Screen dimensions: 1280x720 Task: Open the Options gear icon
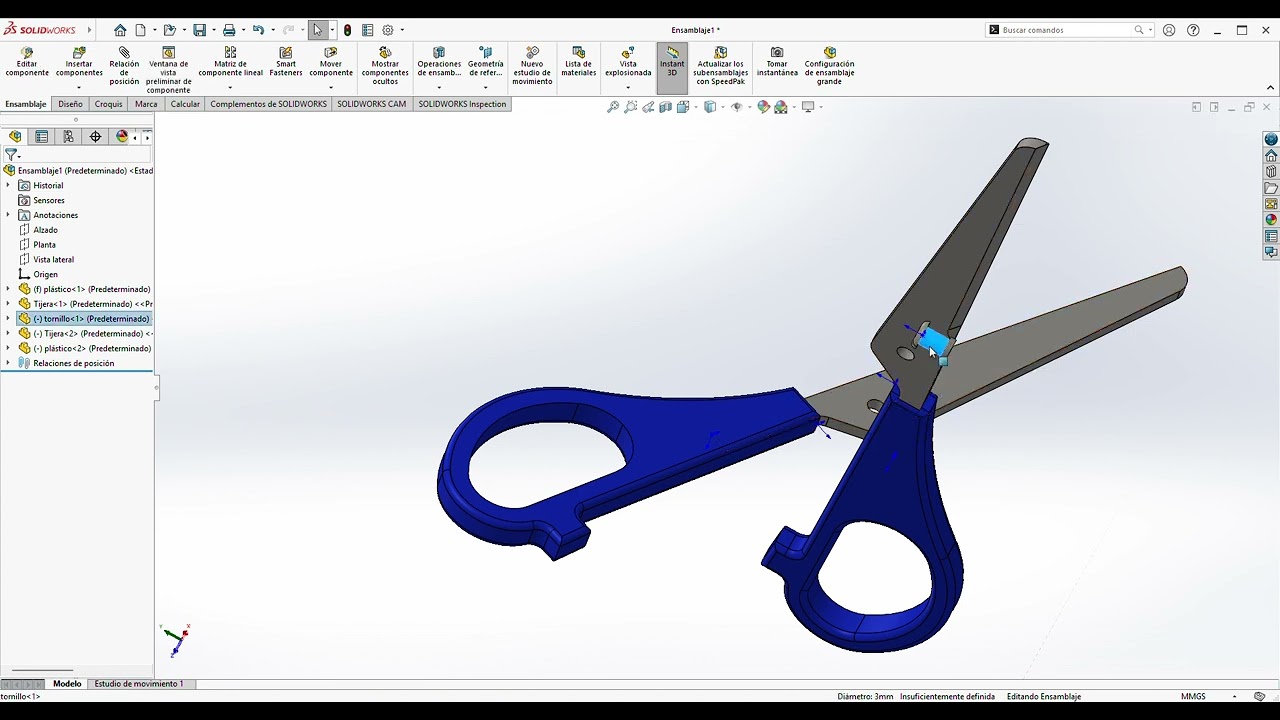pyautogui.click(x=388, y=30)
